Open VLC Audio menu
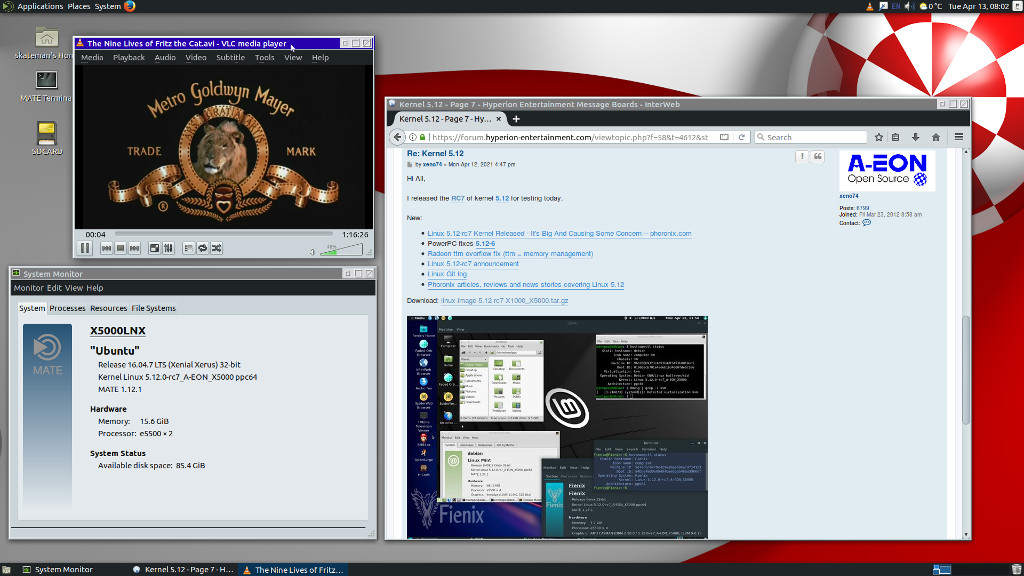 165,57
